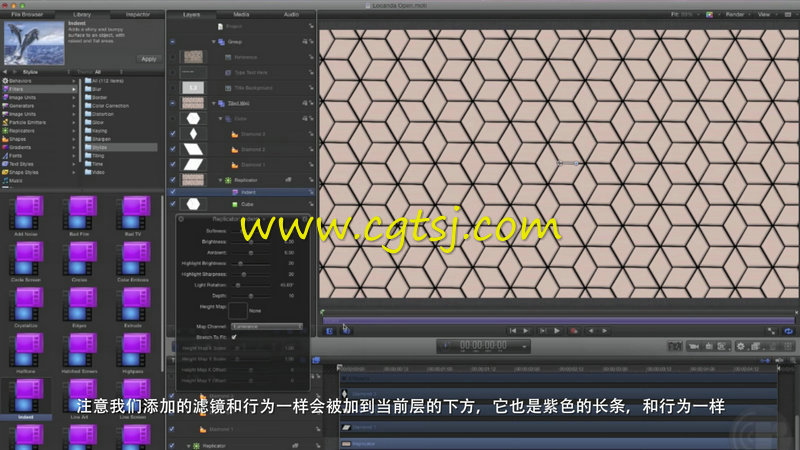Open the Map Channel dropdown in HUD
The image size is (800, 450).
point(267,326)
